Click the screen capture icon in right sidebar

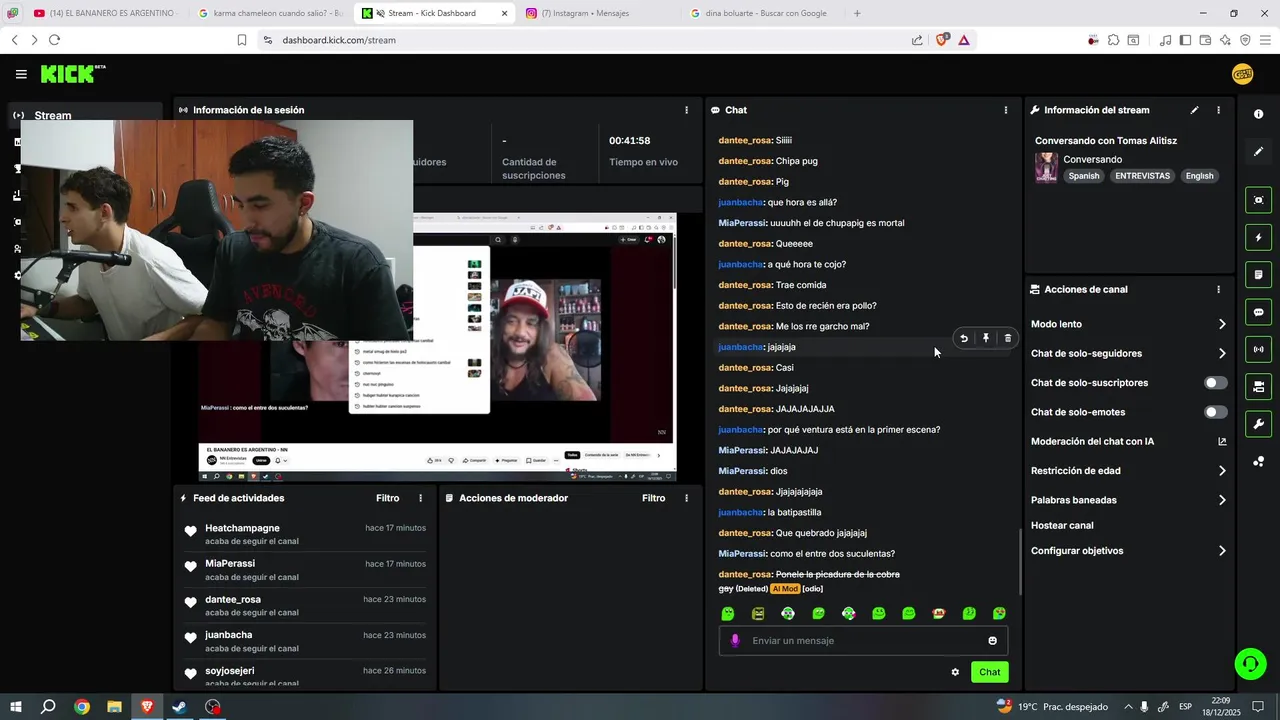[1259, 200]
